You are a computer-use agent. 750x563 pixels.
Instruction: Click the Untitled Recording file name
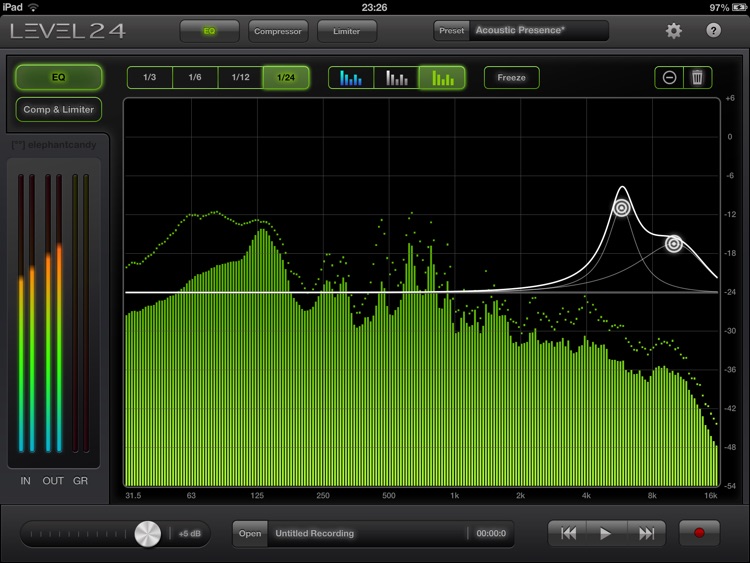(x=315, y=533)
